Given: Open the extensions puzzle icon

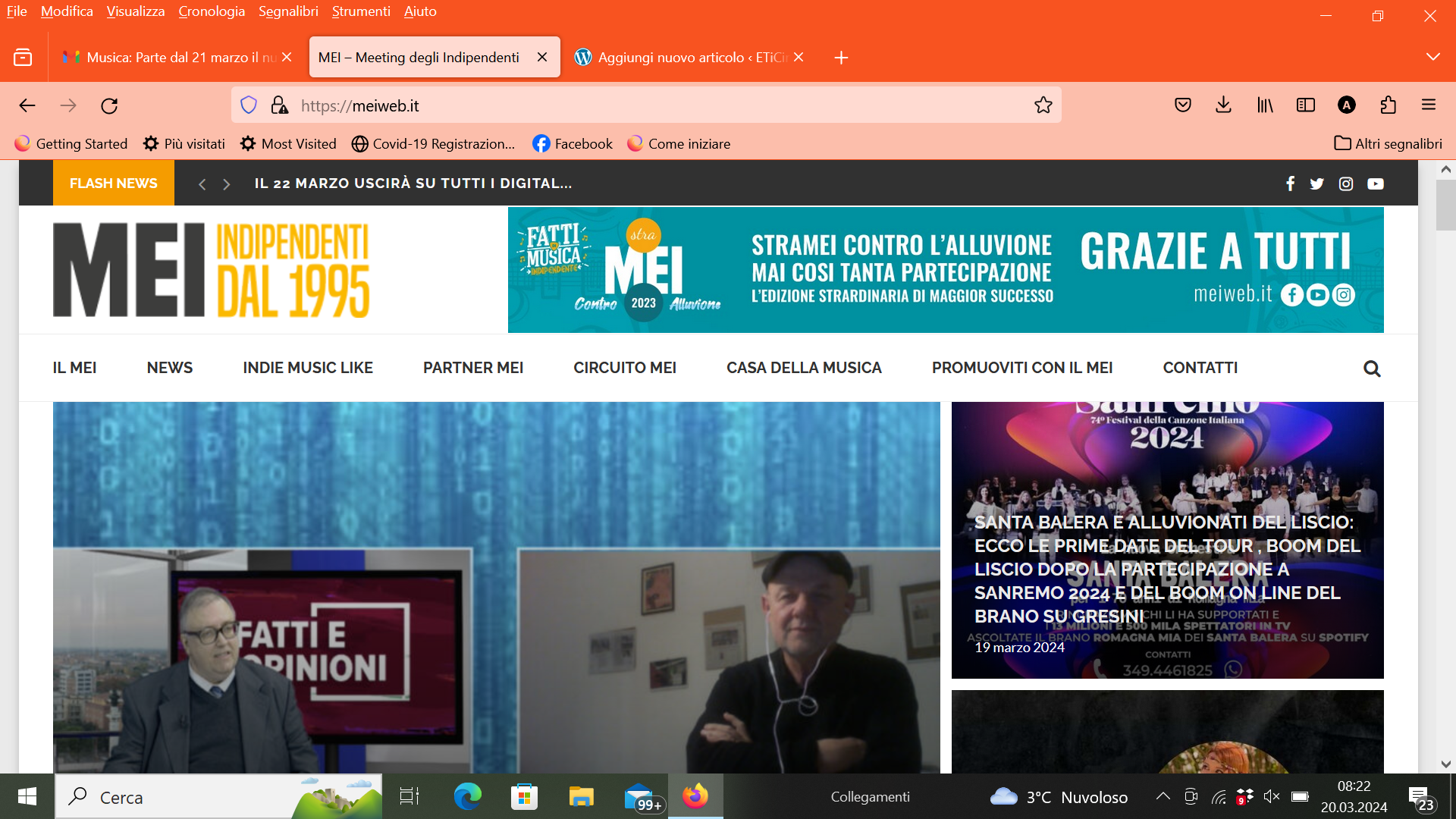Looking at the screenshot, I should coord(1388,105).
